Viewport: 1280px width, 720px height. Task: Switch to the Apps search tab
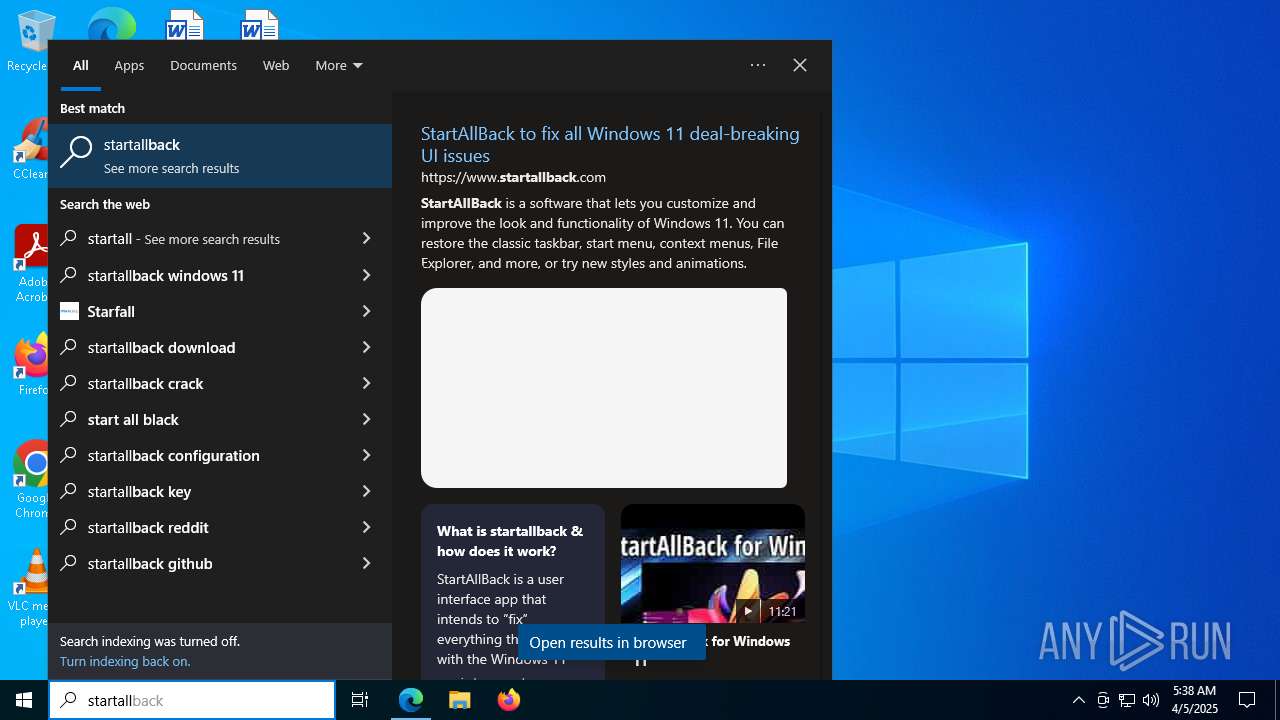click(129, 65)
